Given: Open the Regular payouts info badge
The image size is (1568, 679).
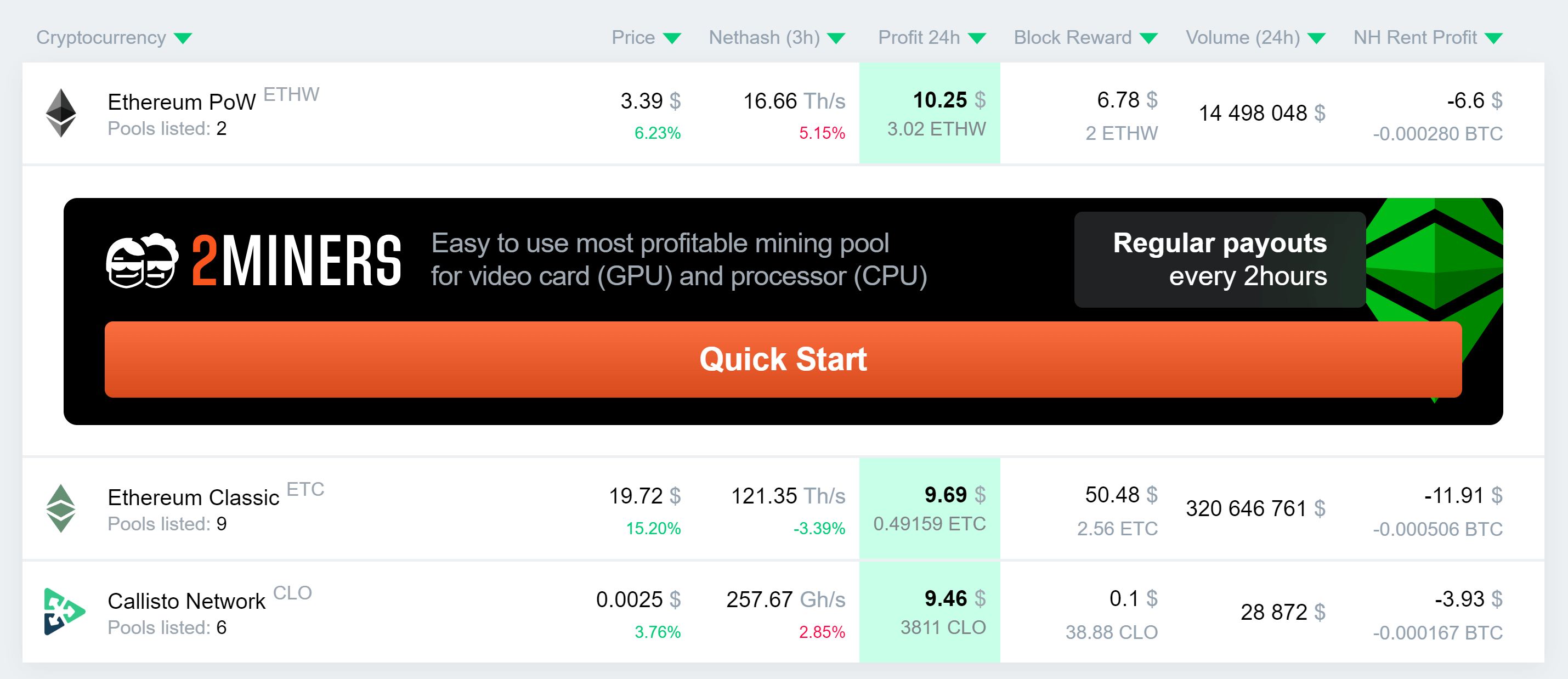Looking at the screenshot, I should [x=1219, y=259].
